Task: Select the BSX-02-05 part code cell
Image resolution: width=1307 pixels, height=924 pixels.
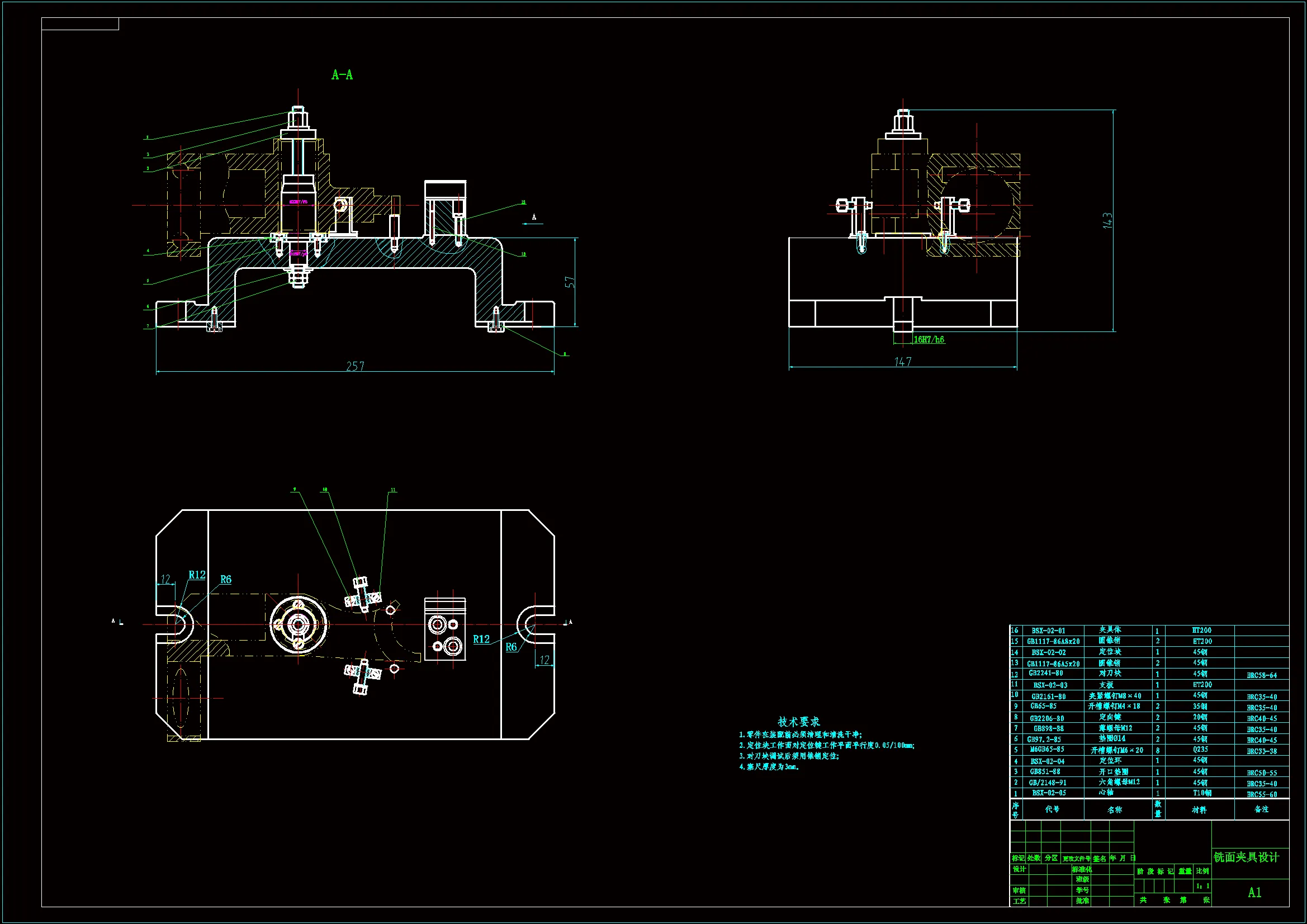Action: (x=1049, y=793)
